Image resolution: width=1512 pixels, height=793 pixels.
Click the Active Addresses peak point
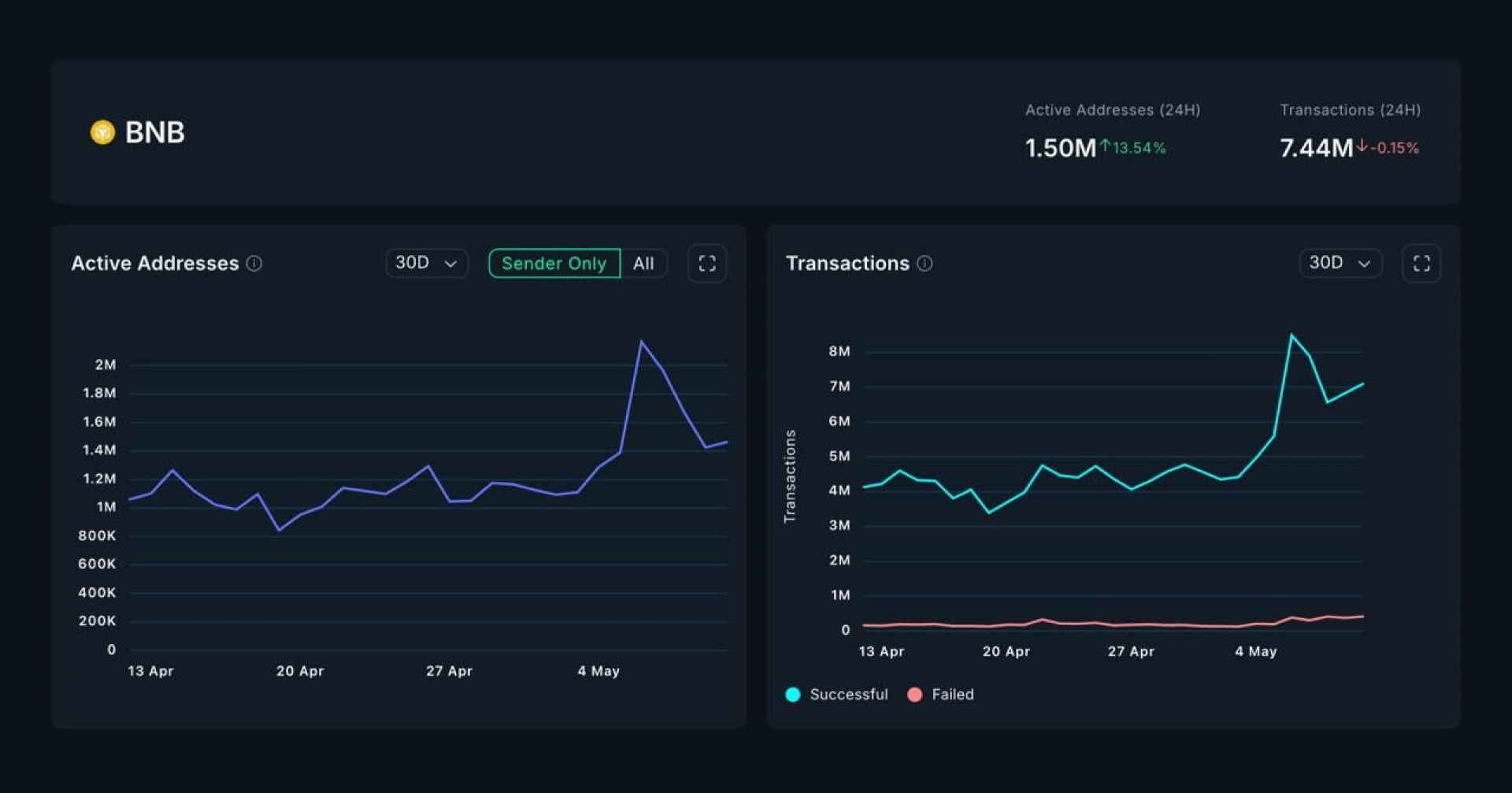click(642, 342)
